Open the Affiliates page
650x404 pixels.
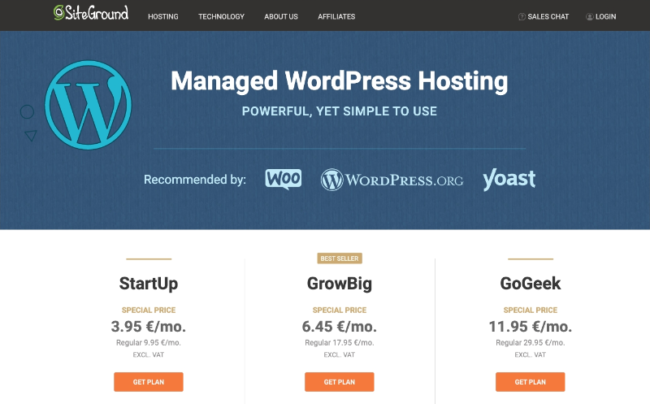336,17
